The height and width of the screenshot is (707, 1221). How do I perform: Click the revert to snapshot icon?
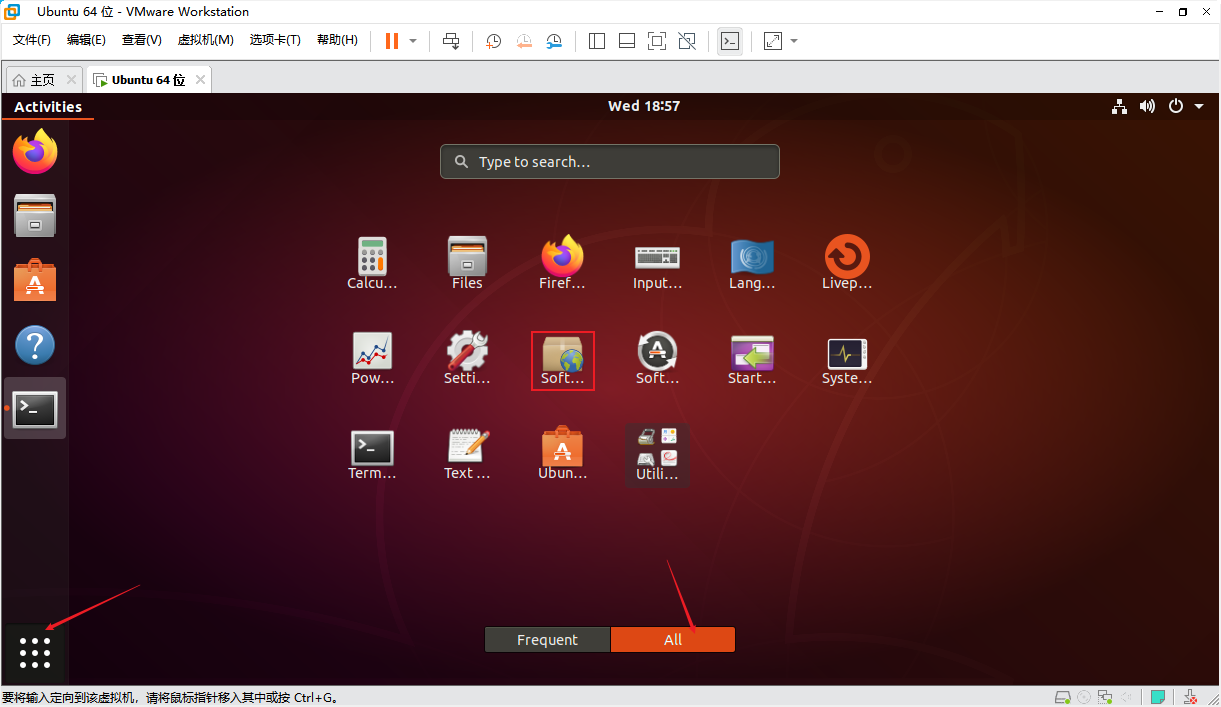(524, 41)
